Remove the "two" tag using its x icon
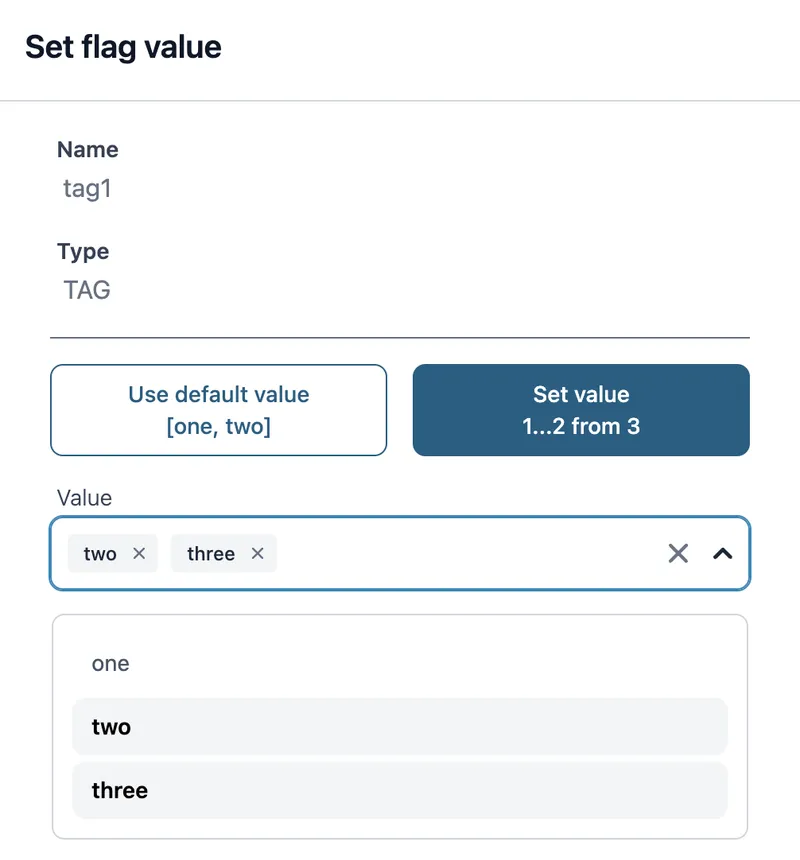 pos(139,553)
